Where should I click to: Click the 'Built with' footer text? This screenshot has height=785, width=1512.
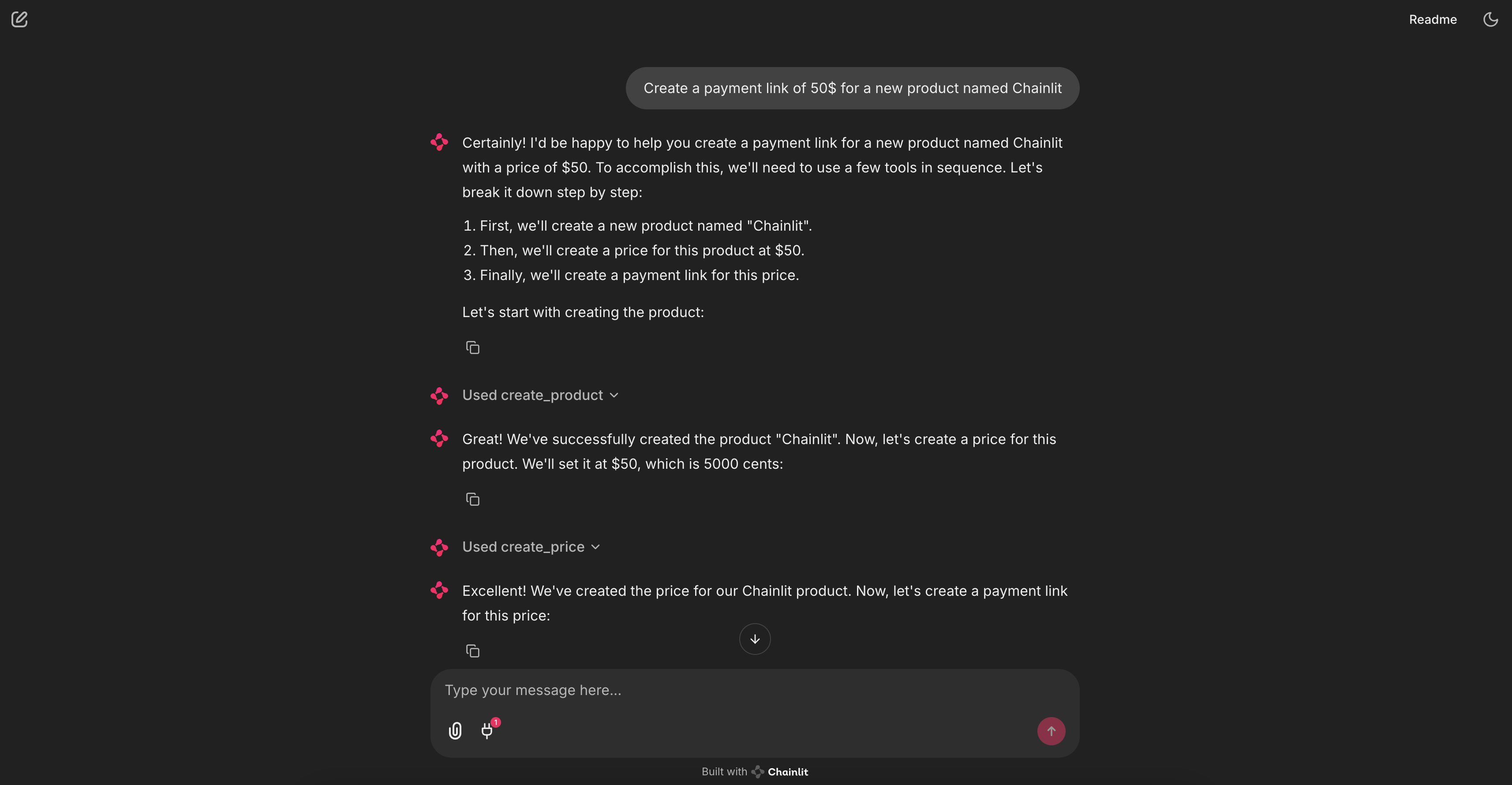(724, 772)
